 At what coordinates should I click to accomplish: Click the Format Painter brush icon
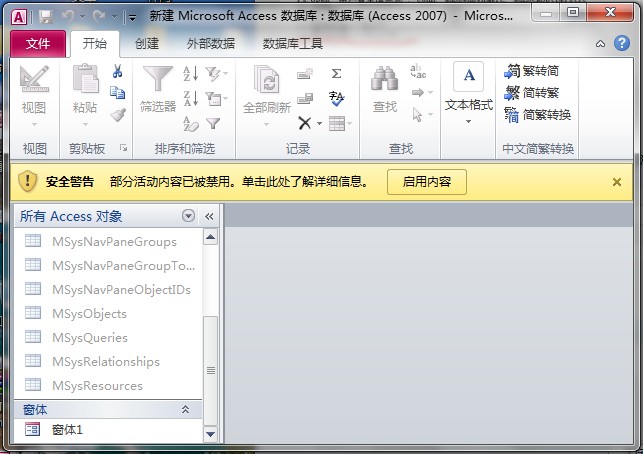[118, 115]
